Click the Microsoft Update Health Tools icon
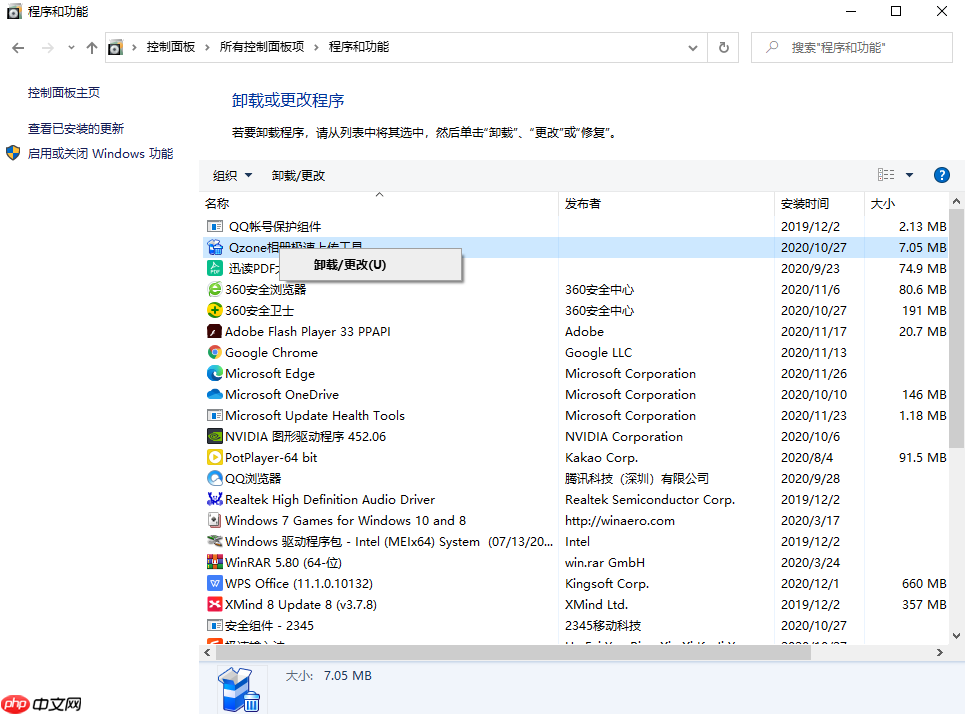The height and width of the screenshot is (714, 965). (214, 415)
